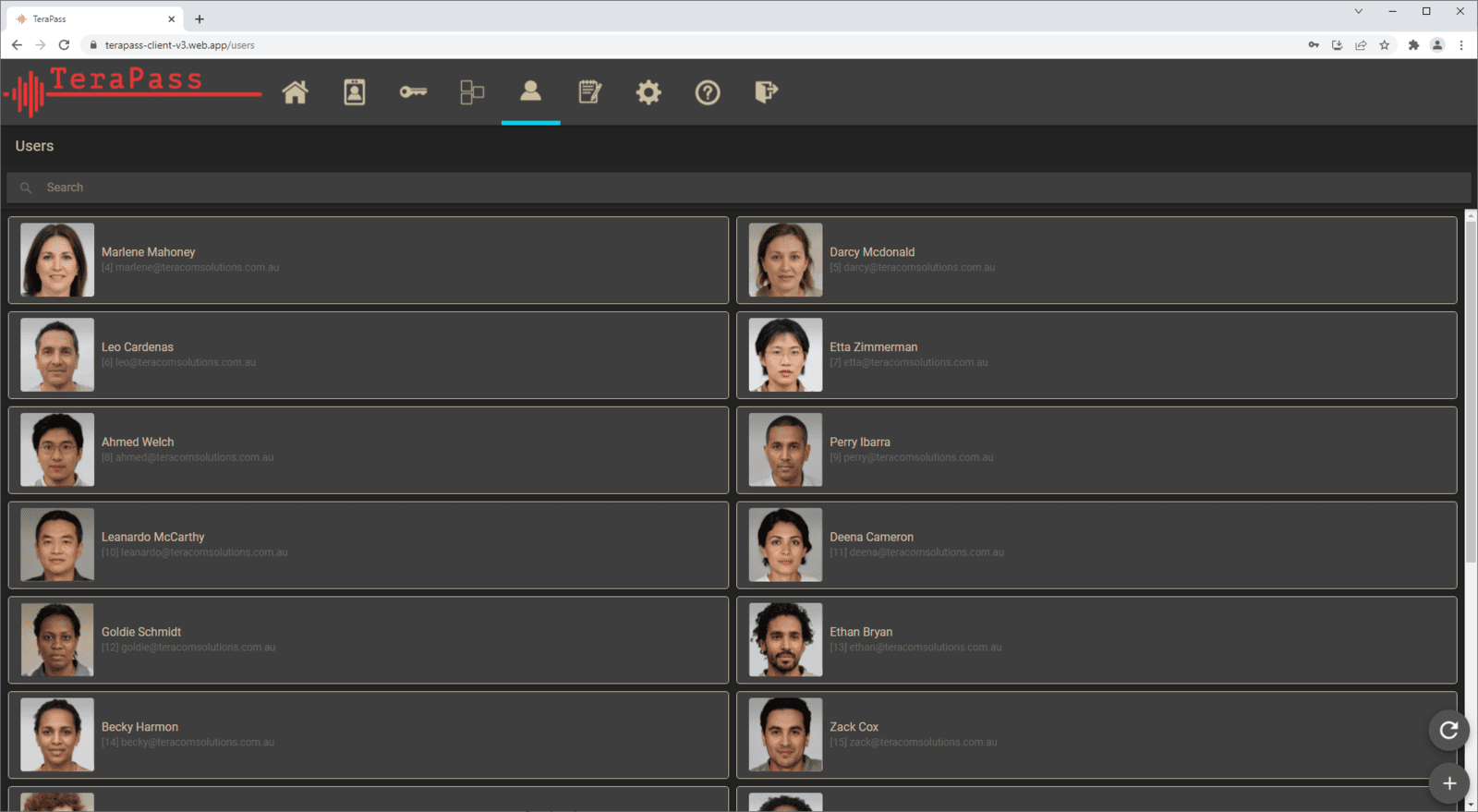This screenshot has height=812, width=1478.
Task: Click the name Ethan Bryan
Action: point(861,632)
